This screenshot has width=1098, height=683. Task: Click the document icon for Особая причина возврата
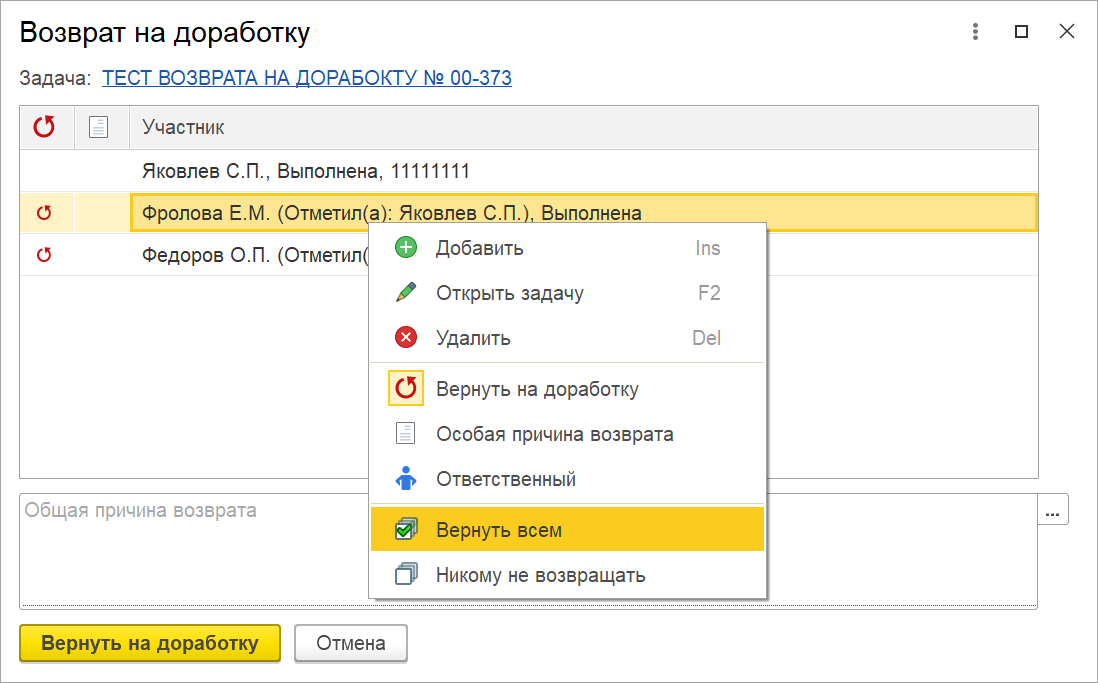pyautogui.click(x=406, y=434)
